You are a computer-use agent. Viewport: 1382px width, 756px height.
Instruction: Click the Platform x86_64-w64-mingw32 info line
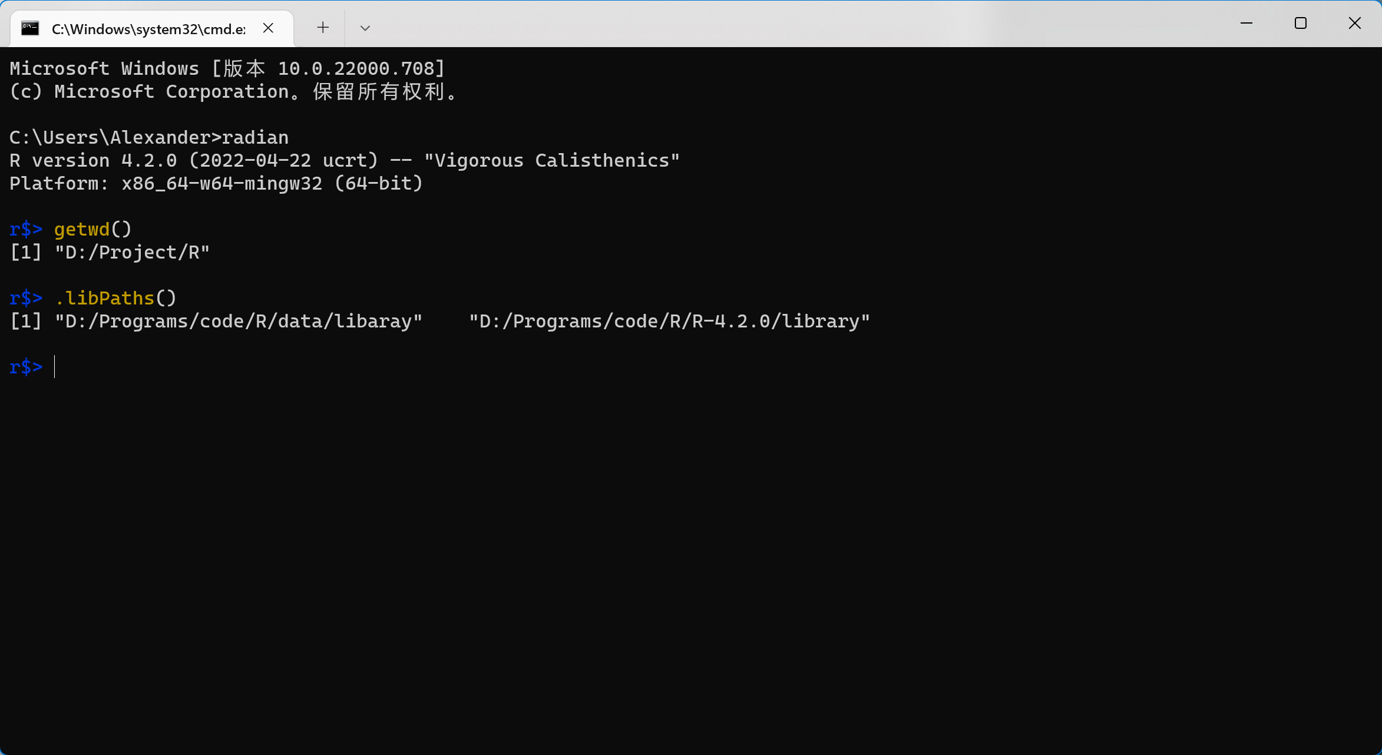pos(215,183)
